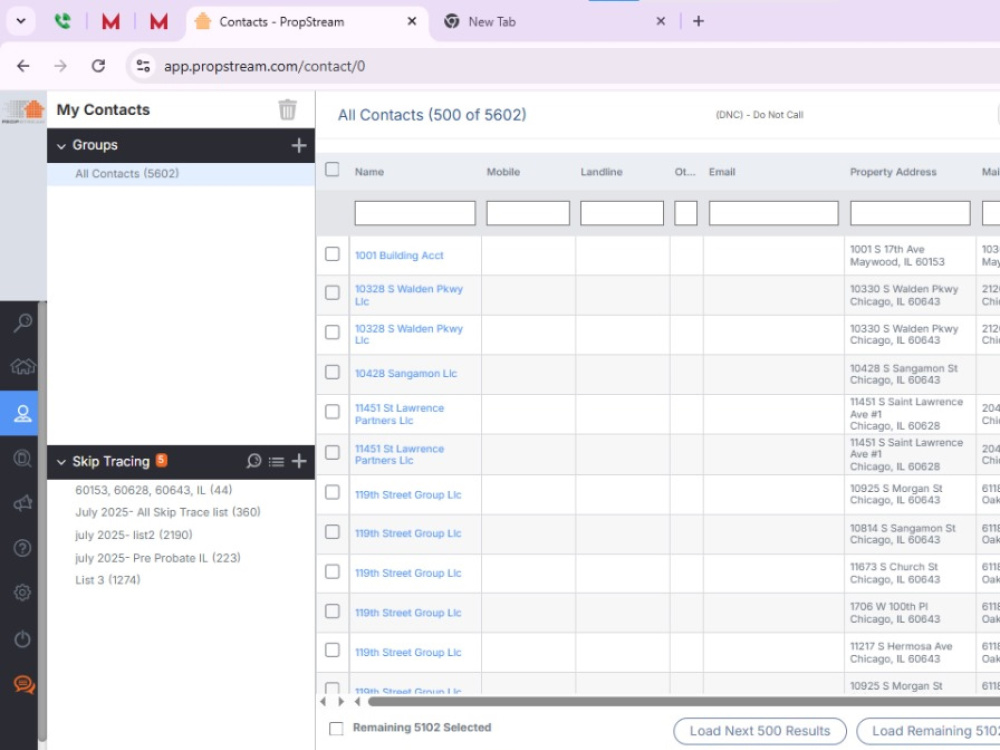
Task: Select the Contacts - PropStream tab
Action: click(x=309, y=22)
